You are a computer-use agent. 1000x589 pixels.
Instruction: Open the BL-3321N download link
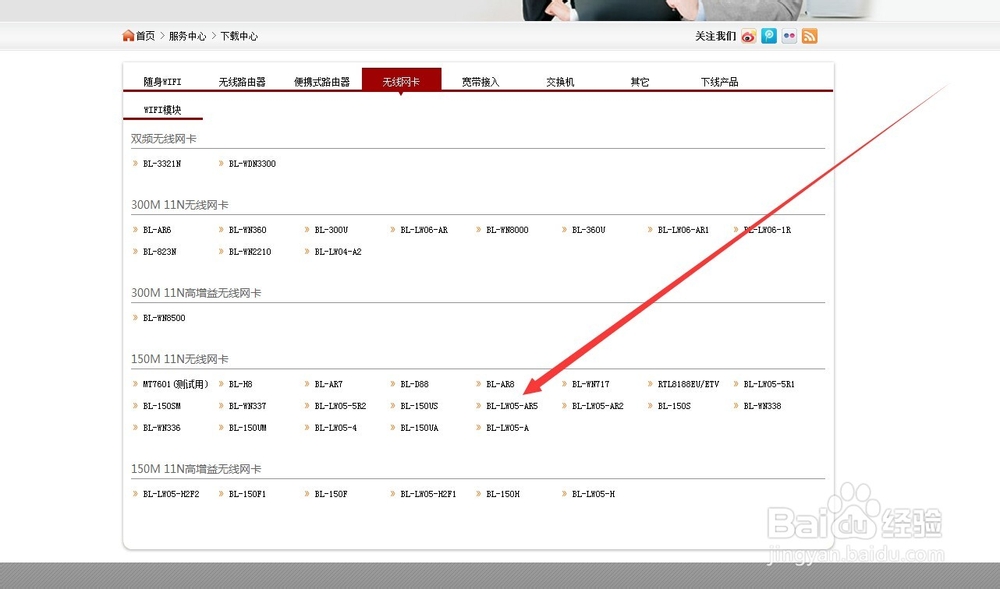click(162, 164)
